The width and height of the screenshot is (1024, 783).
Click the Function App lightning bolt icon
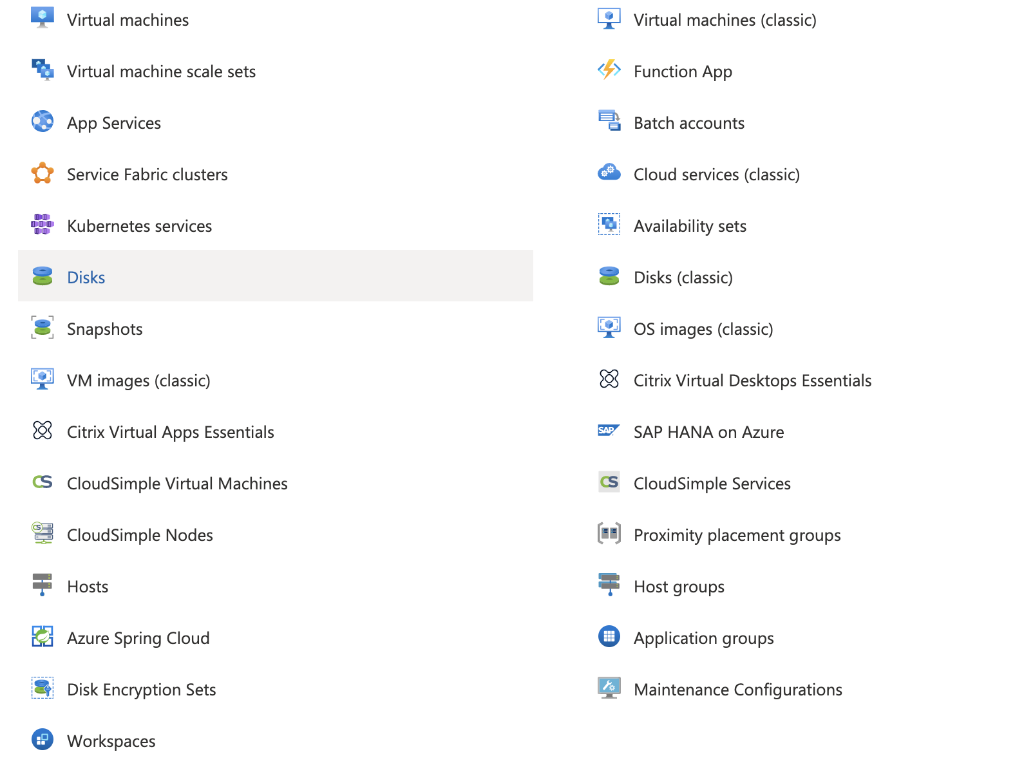click(x=609, y=69)
